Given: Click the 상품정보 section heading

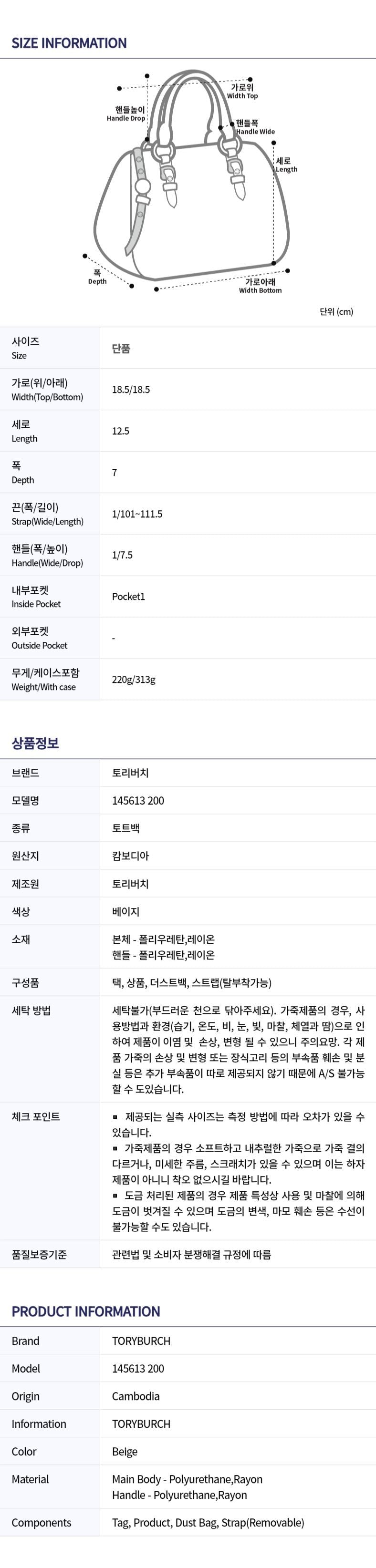Looking at the screenshot, I should click(35, 743).
